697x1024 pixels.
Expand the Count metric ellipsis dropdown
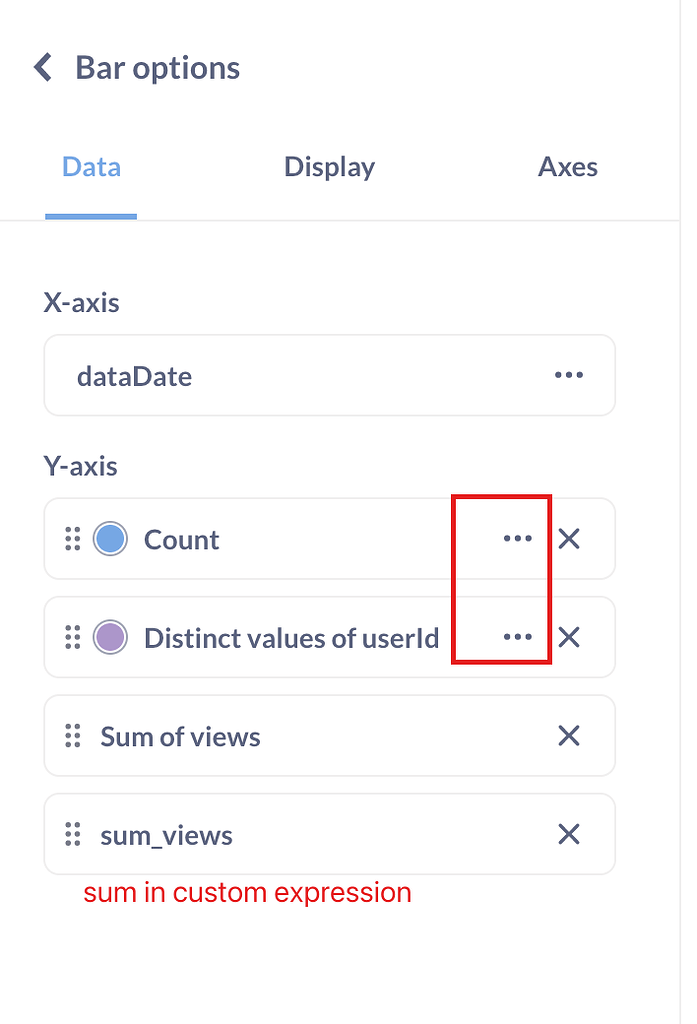[x=518, y=538]
